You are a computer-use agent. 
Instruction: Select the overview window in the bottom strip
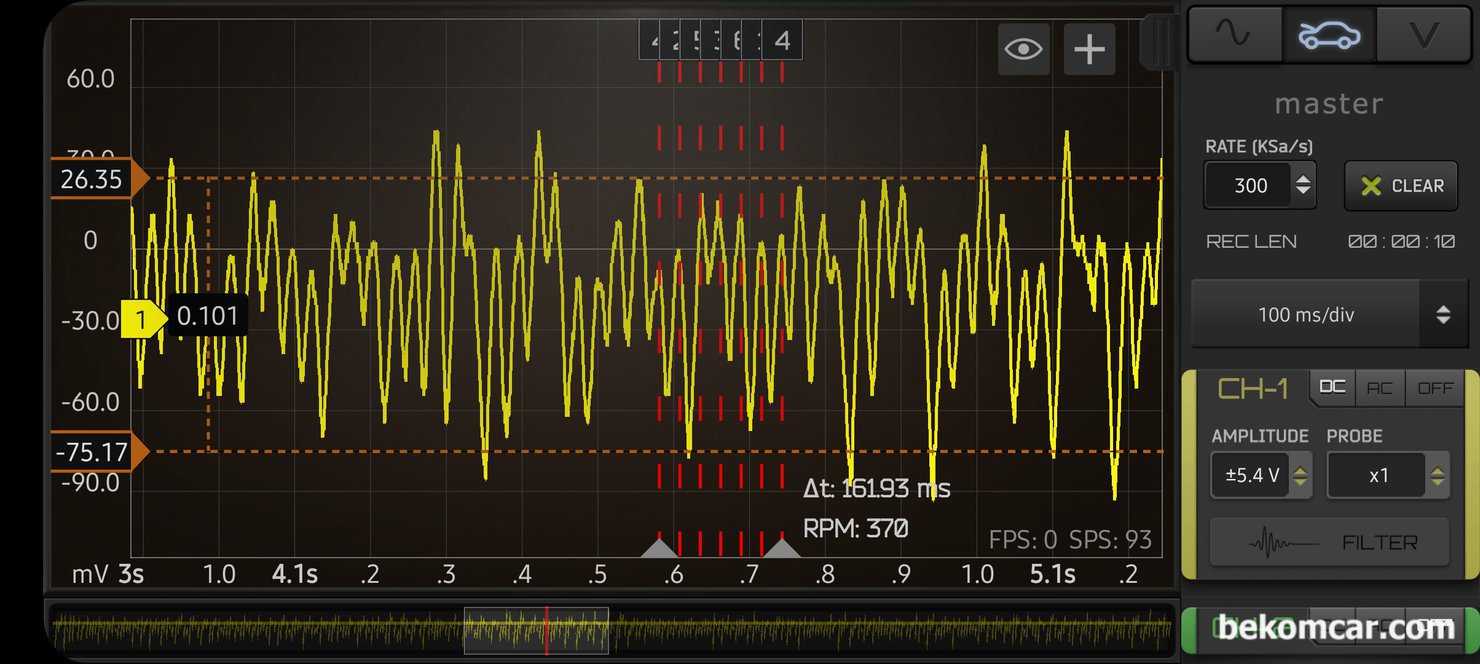(x=536, y=630)
